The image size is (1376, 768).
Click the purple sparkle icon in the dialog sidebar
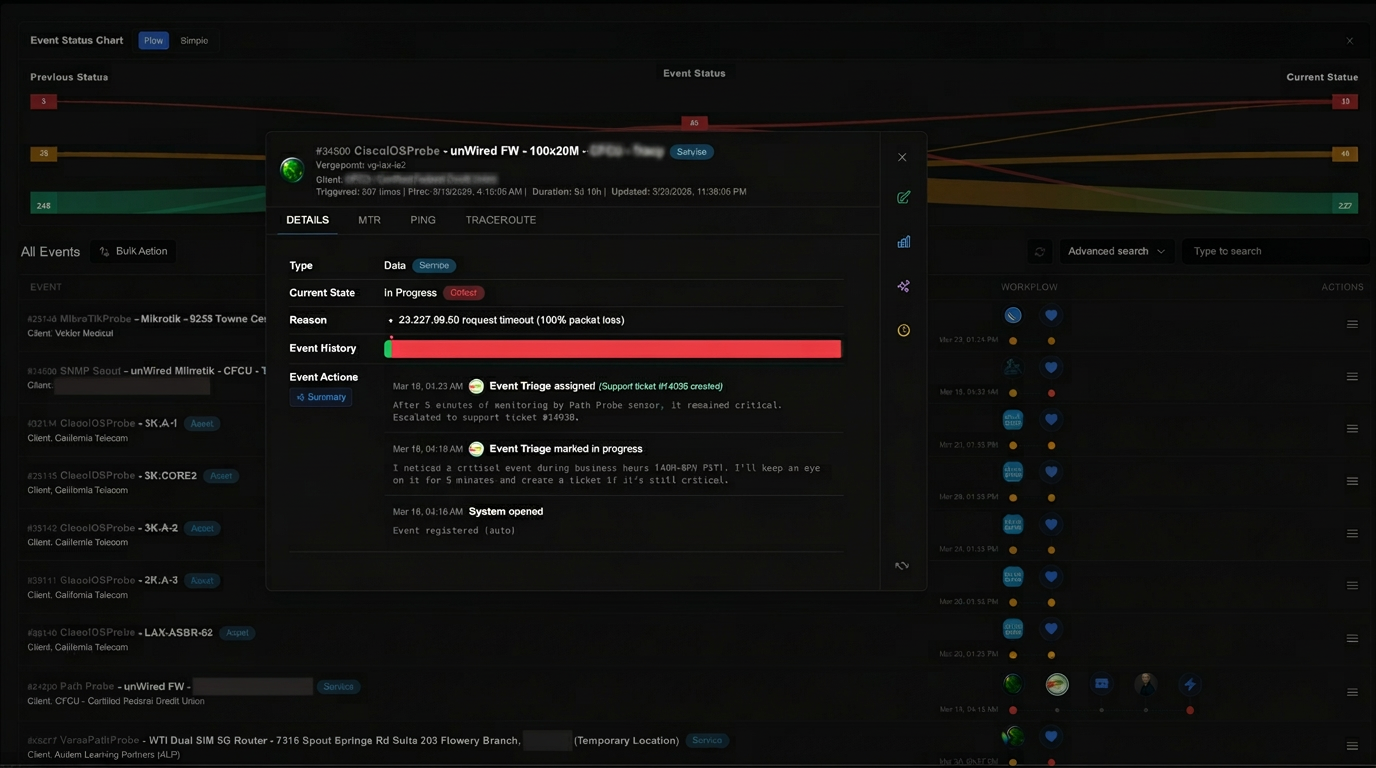point(903,286)
